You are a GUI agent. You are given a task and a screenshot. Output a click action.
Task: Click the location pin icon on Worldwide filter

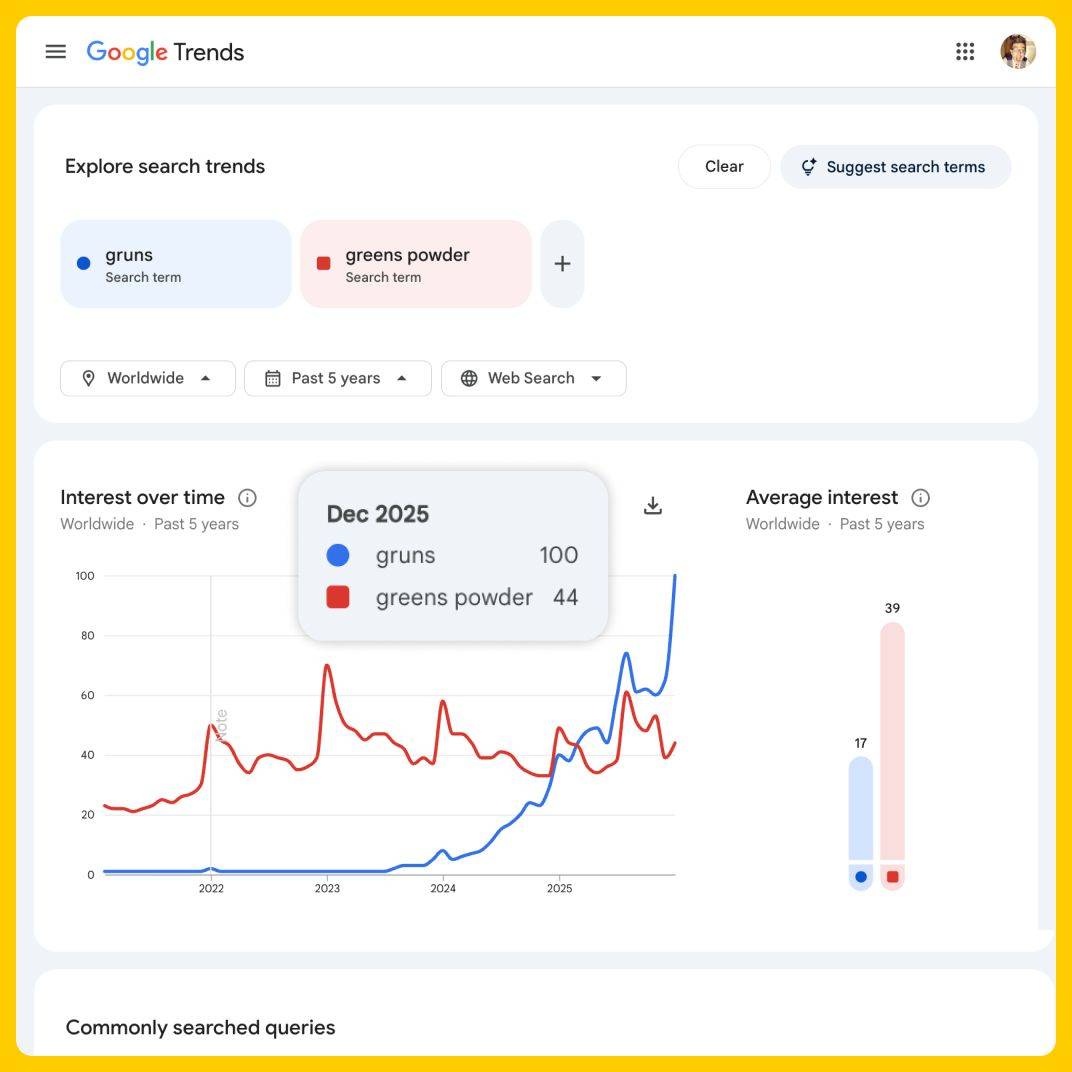[88, 378]
